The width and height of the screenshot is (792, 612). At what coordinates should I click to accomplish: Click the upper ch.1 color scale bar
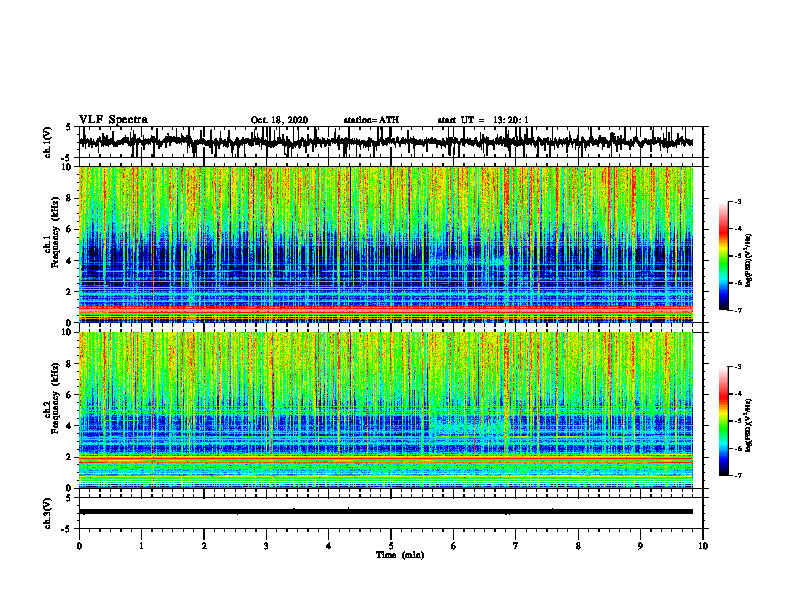pos(723,256)
